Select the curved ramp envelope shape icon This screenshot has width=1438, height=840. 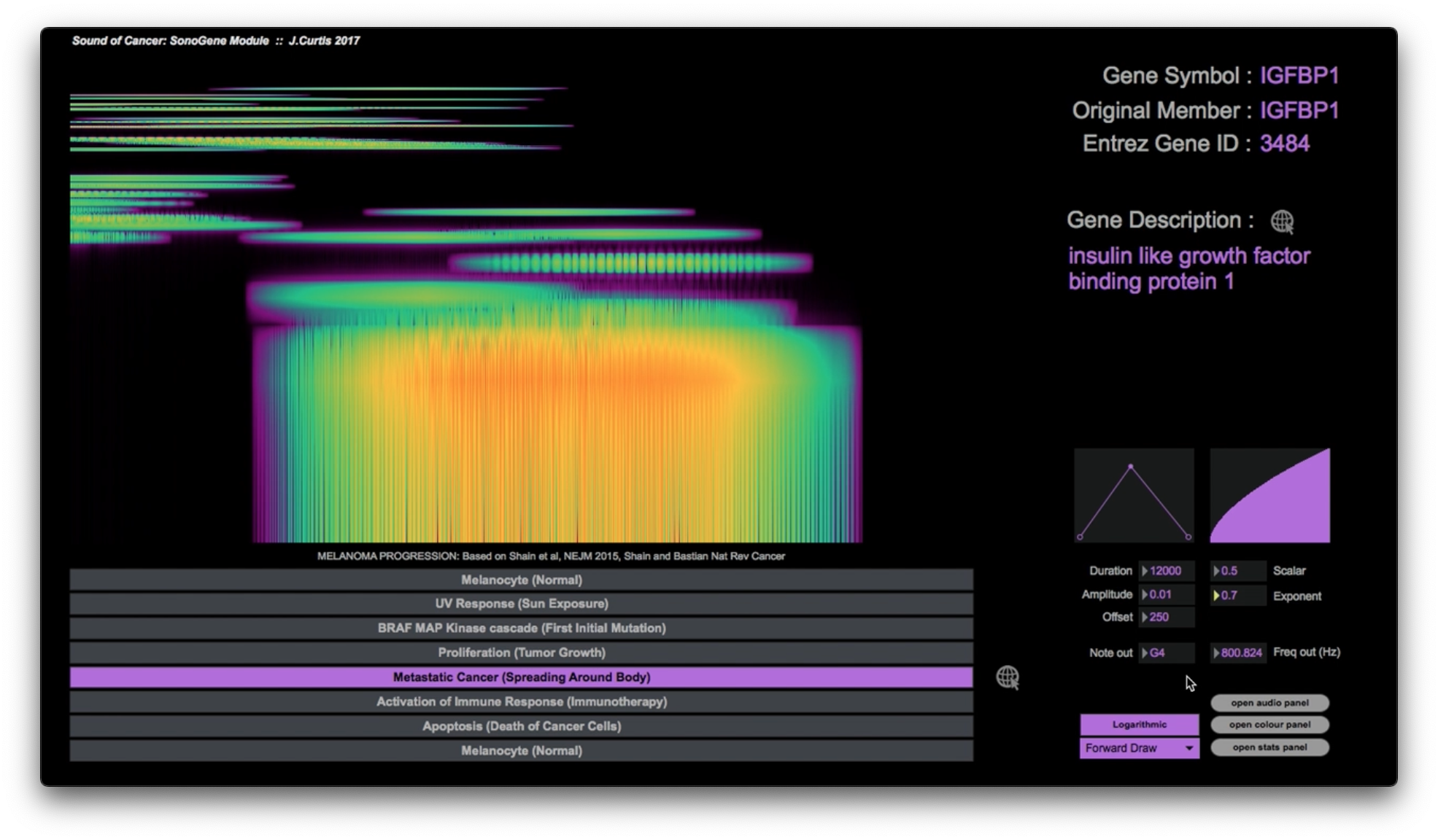tap(1270, 494)
